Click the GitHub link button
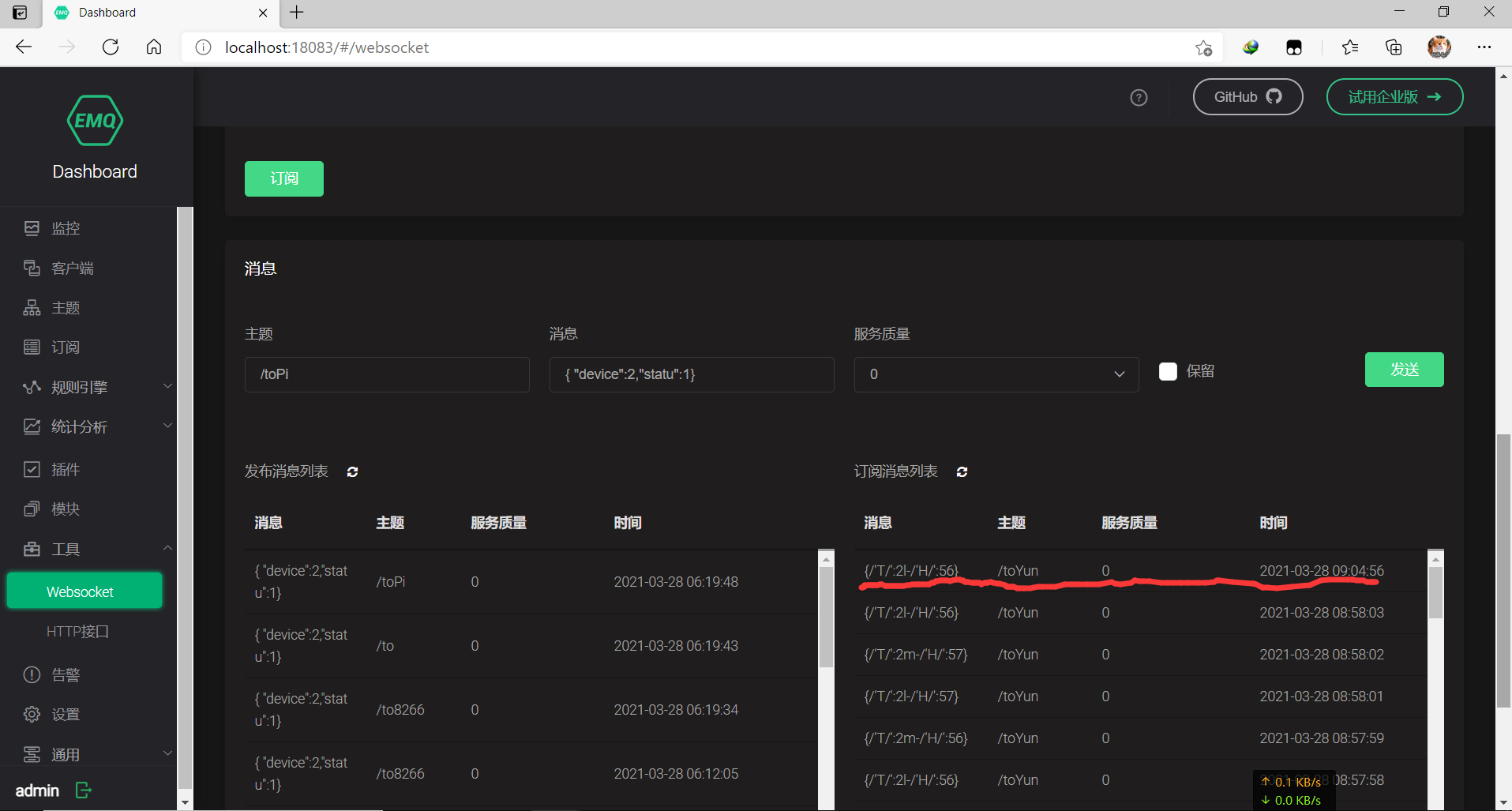Screen dimensions: 1512x811 click(x=1247, y=97)
